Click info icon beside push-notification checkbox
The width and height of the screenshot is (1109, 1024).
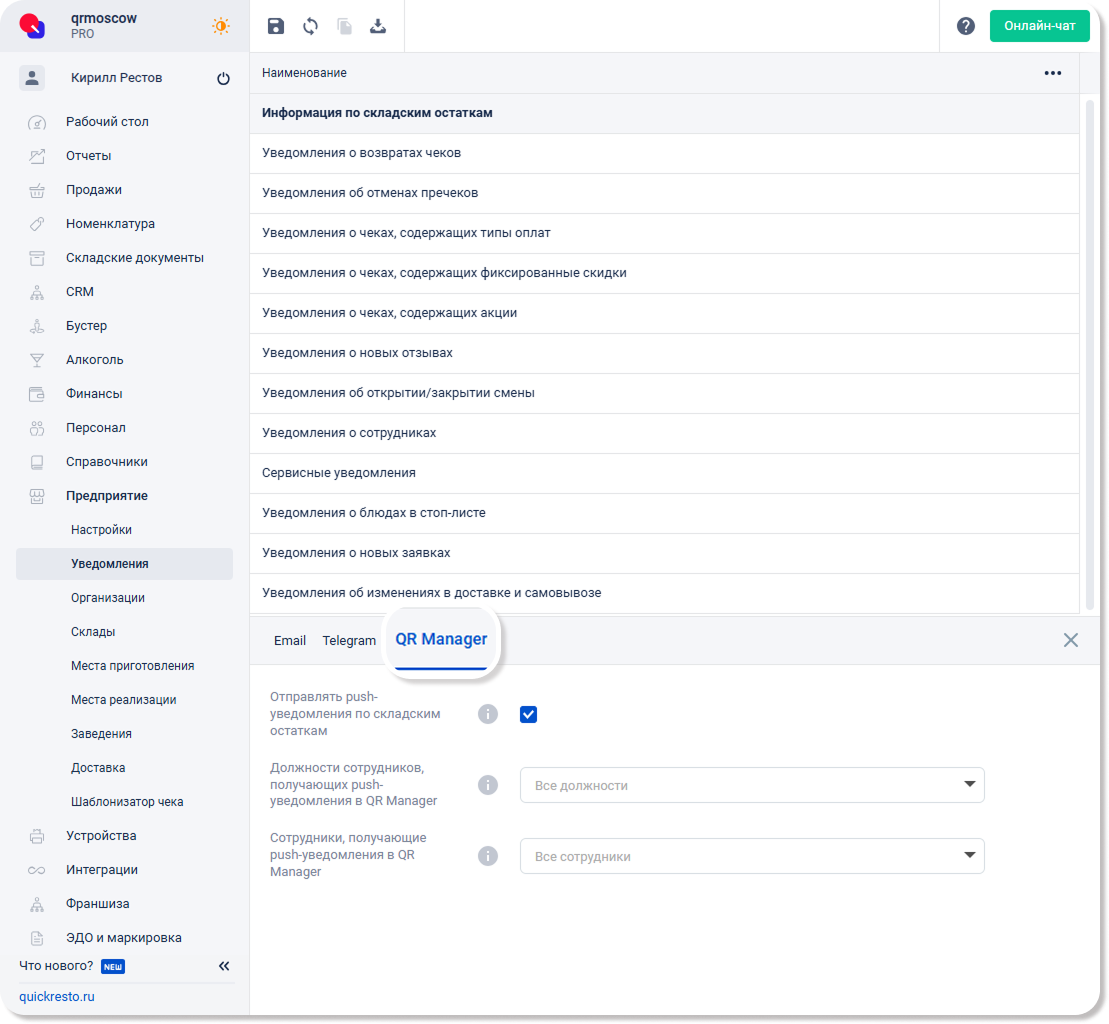point(488,714)
